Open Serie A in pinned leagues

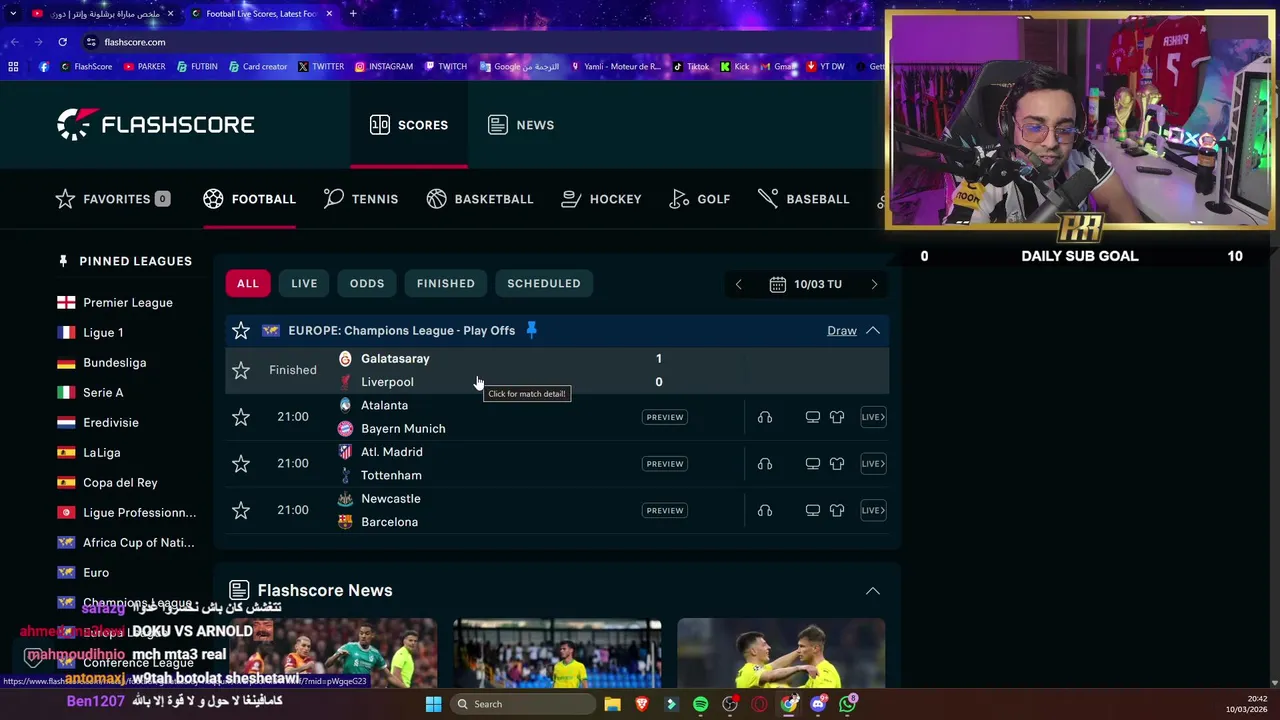click(x=90, y=393)
